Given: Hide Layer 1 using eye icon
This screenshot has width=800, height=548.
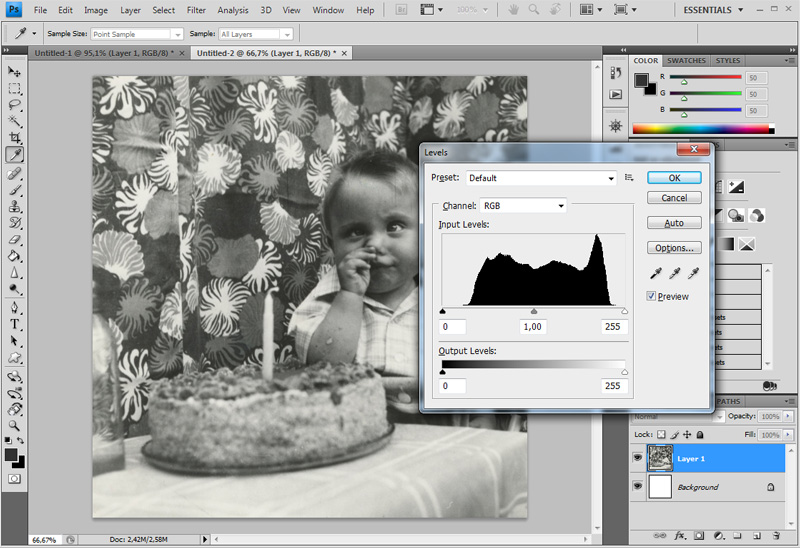Looking at the screenshot, I should pyautogui.click(x=638, y=458).
